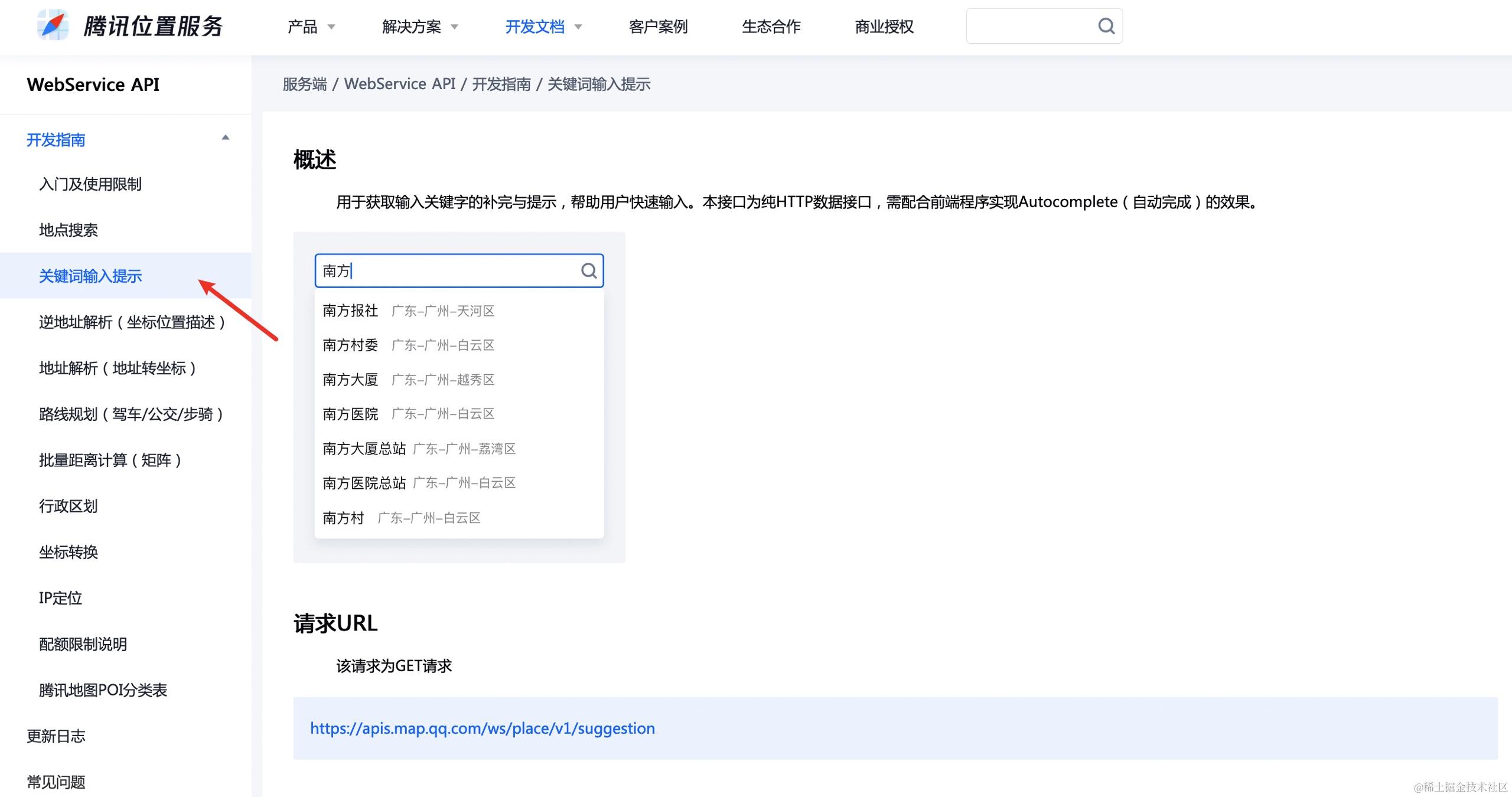Open 腾讯地图POI分类表 sidebar item
Viewport: 1512px width, 797px height.
pyautogui.click(x=103, y=690)
